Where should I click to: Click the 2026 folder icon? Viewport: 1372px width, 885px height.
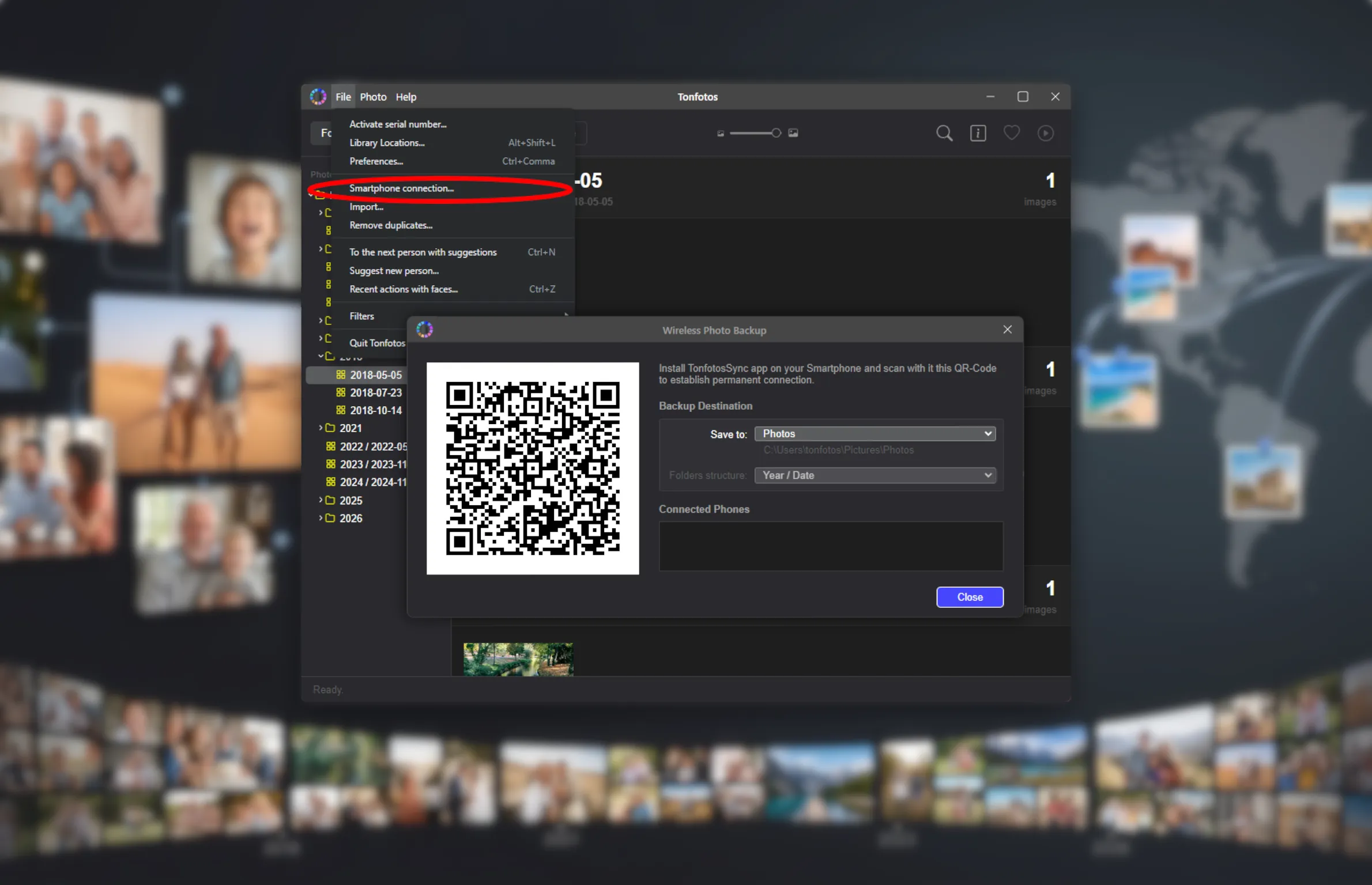tap(330, 518)
